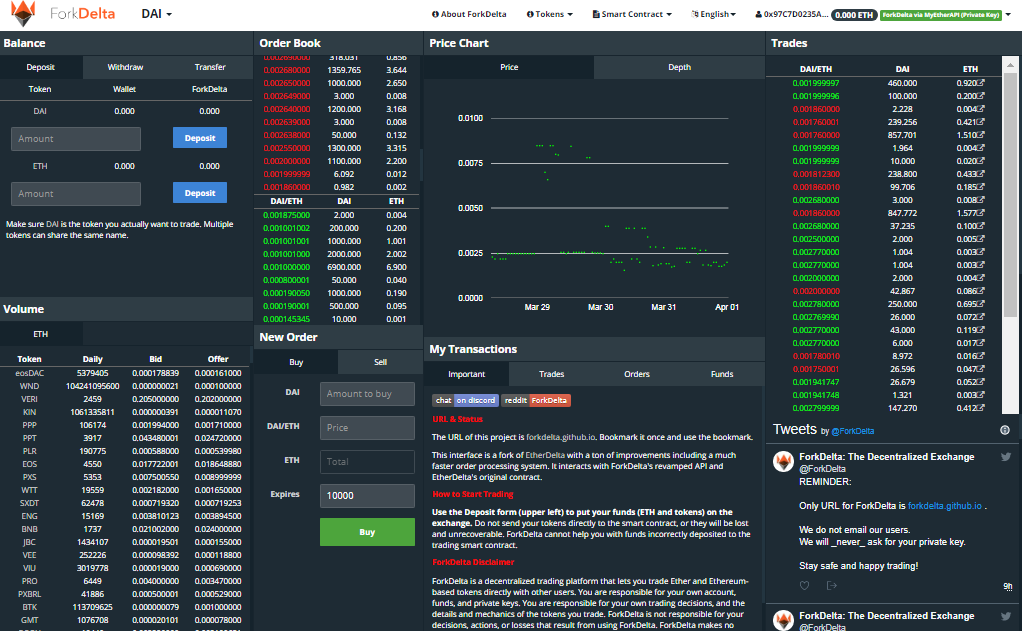
Task: Click the ForkDelta fox logo
Action: pos(23,14)
